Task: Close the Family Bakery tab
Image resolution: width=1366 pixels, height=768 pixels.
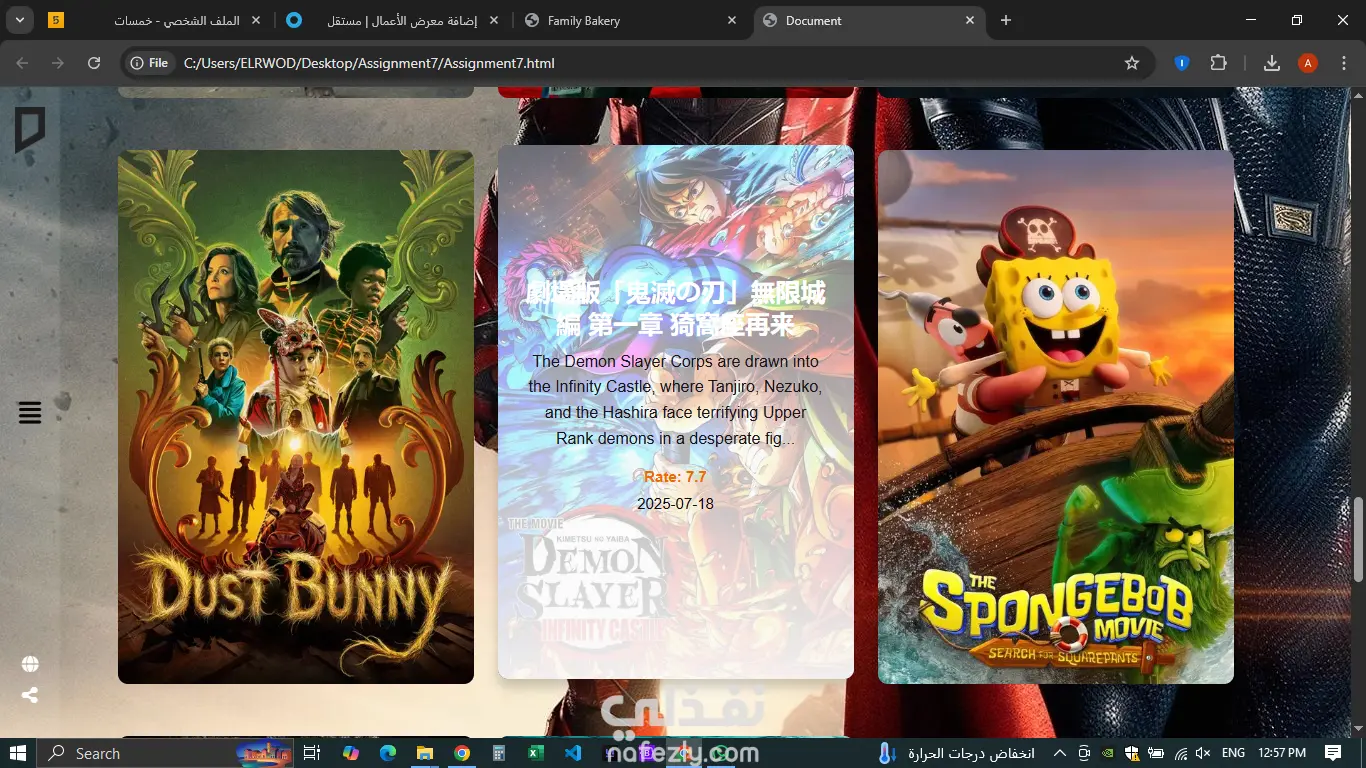Action: pyautogui.click(x=732, y=20)
